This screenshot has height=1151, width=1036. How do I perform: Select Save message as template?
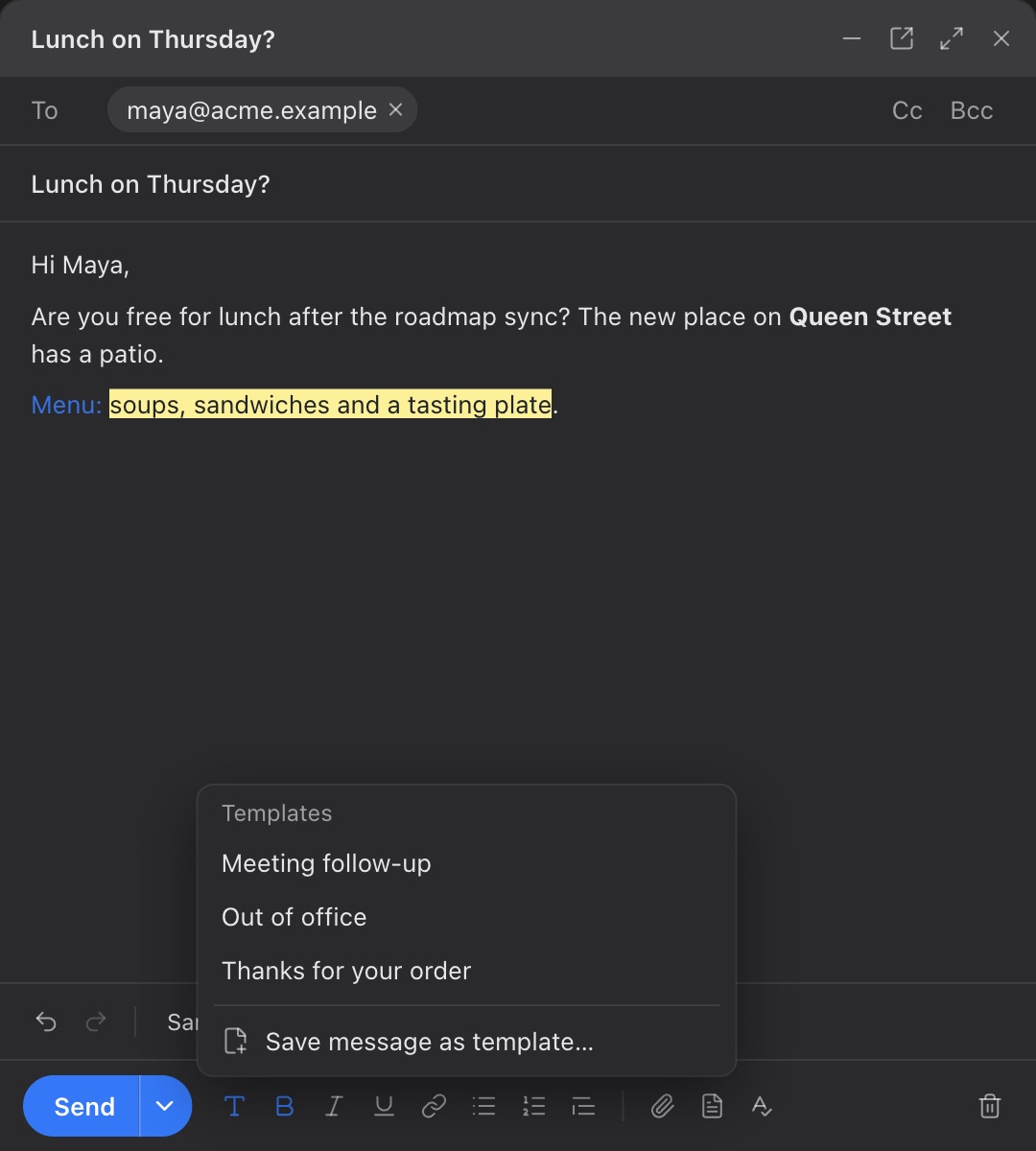pos(466,1042)
